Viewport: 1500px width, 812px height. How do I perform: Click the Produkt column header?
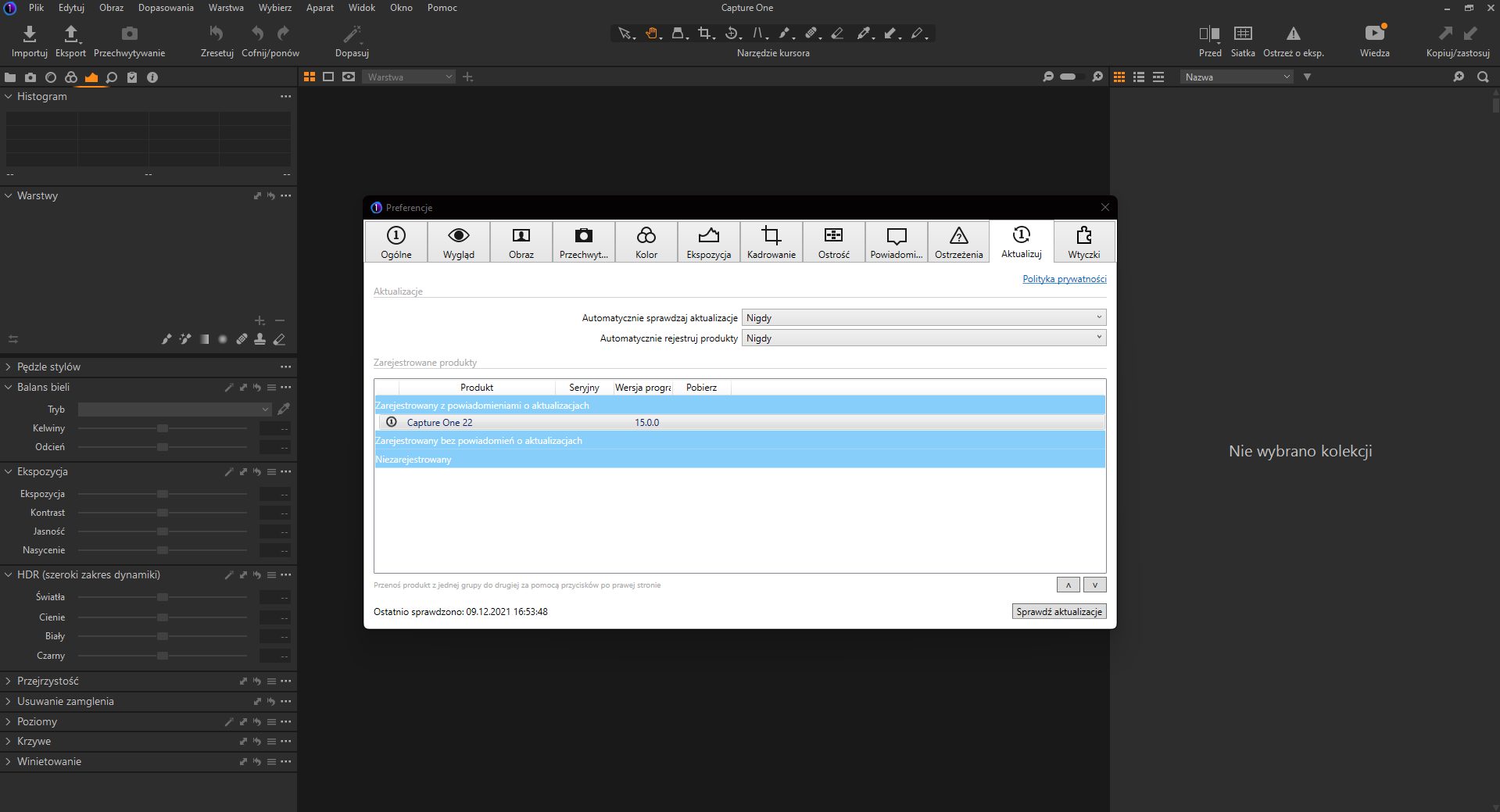pos(477,388)
